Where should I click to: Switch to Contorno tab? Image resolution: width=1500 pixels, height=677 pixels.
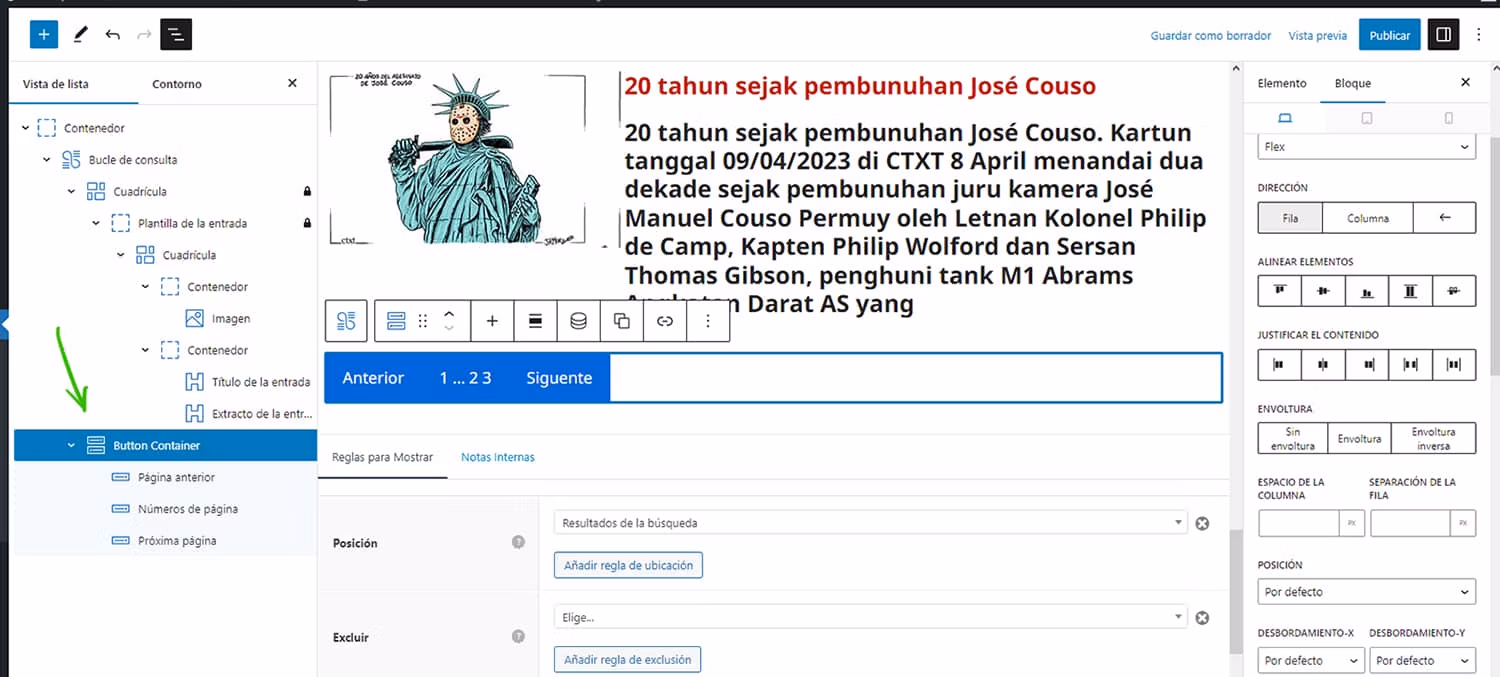click(x=177, y=84)
